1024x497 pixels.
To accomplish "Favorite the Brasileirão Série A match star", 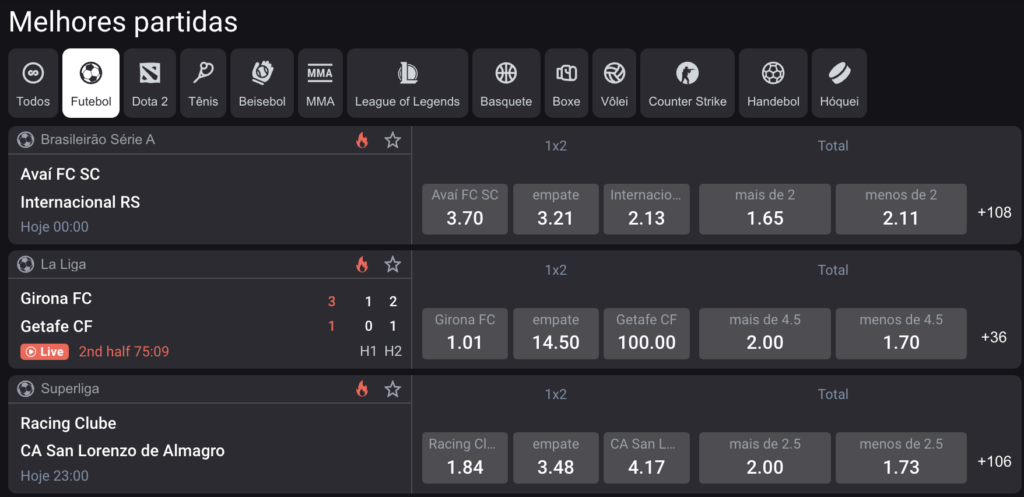I will click(x=392, y=140).
